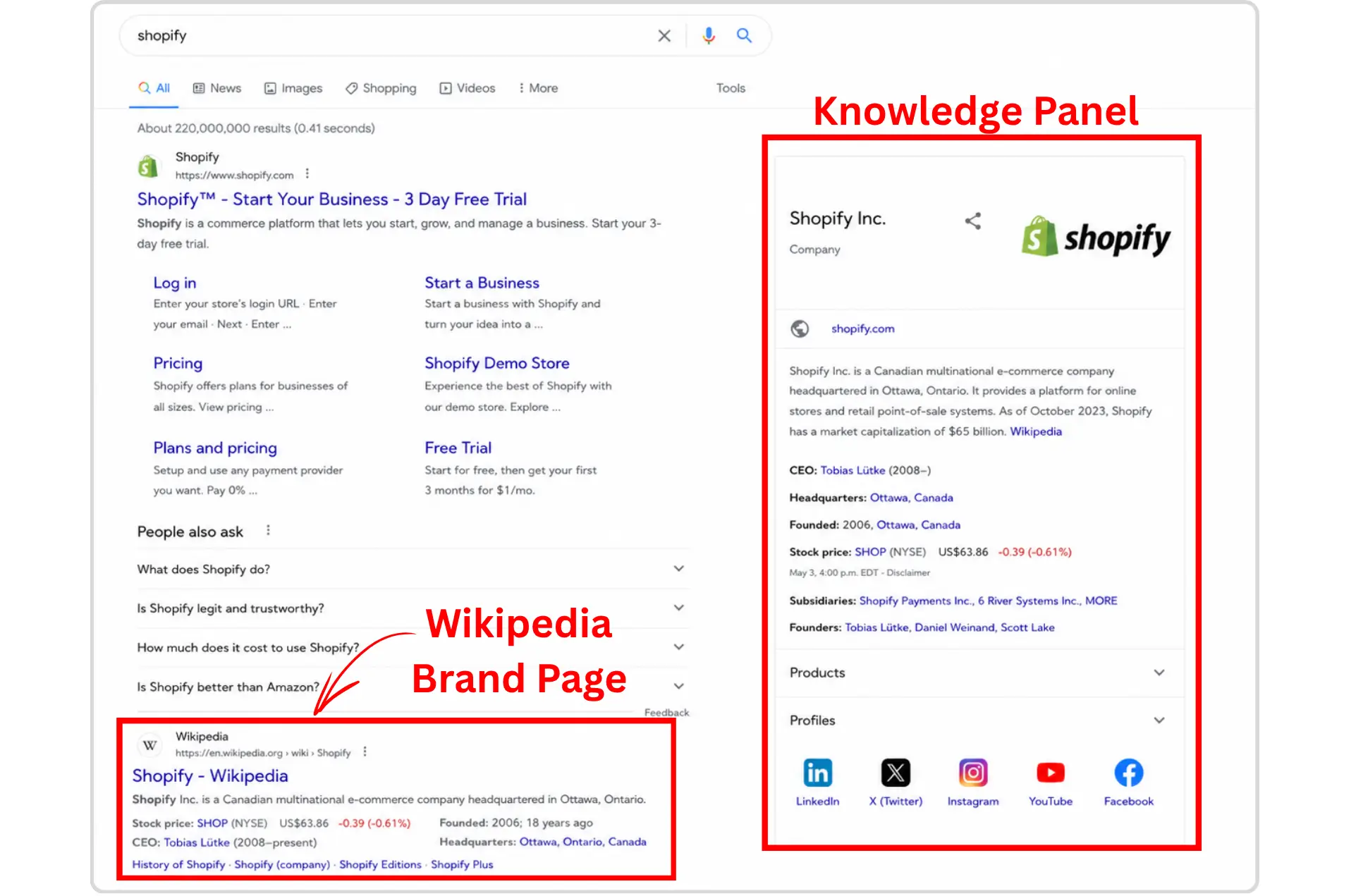Click founder Daniel Weinand link

tap(954, 627)
